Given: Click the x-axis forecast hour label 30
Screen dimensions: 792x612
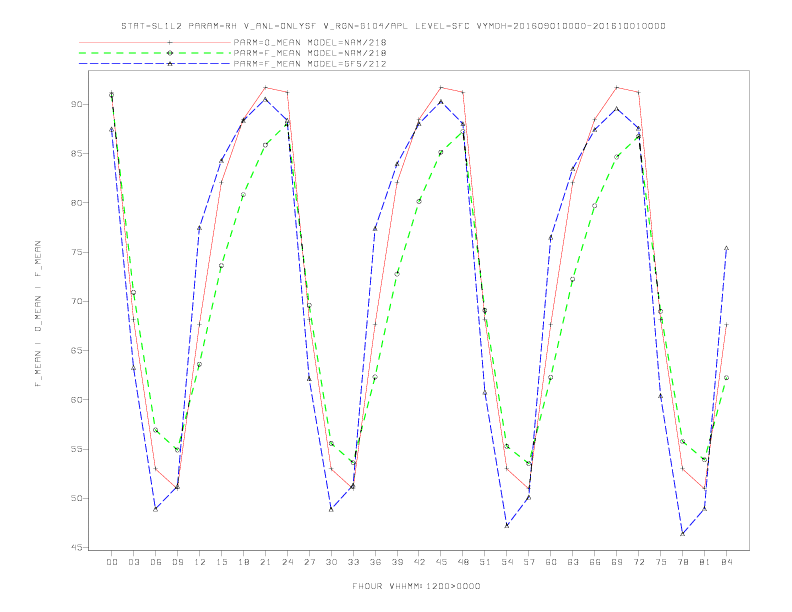Looking at the screenshot, I should coord(331,562).
